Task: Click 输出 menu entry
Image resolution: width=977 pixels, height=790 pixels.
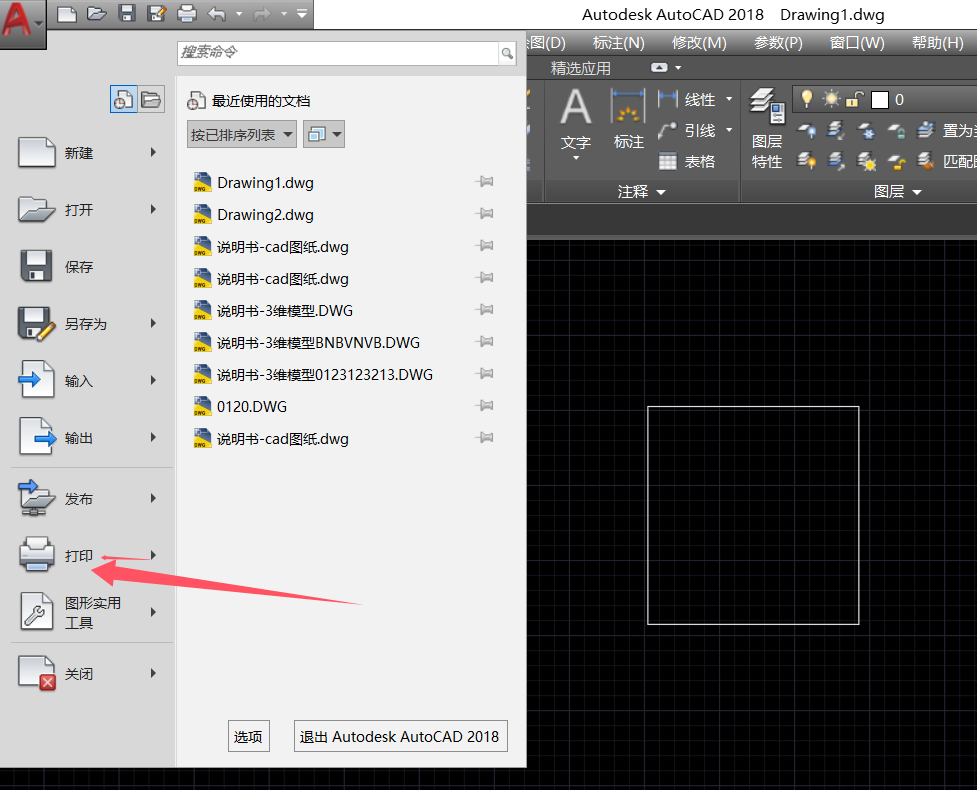Action: tap(87, 438)
